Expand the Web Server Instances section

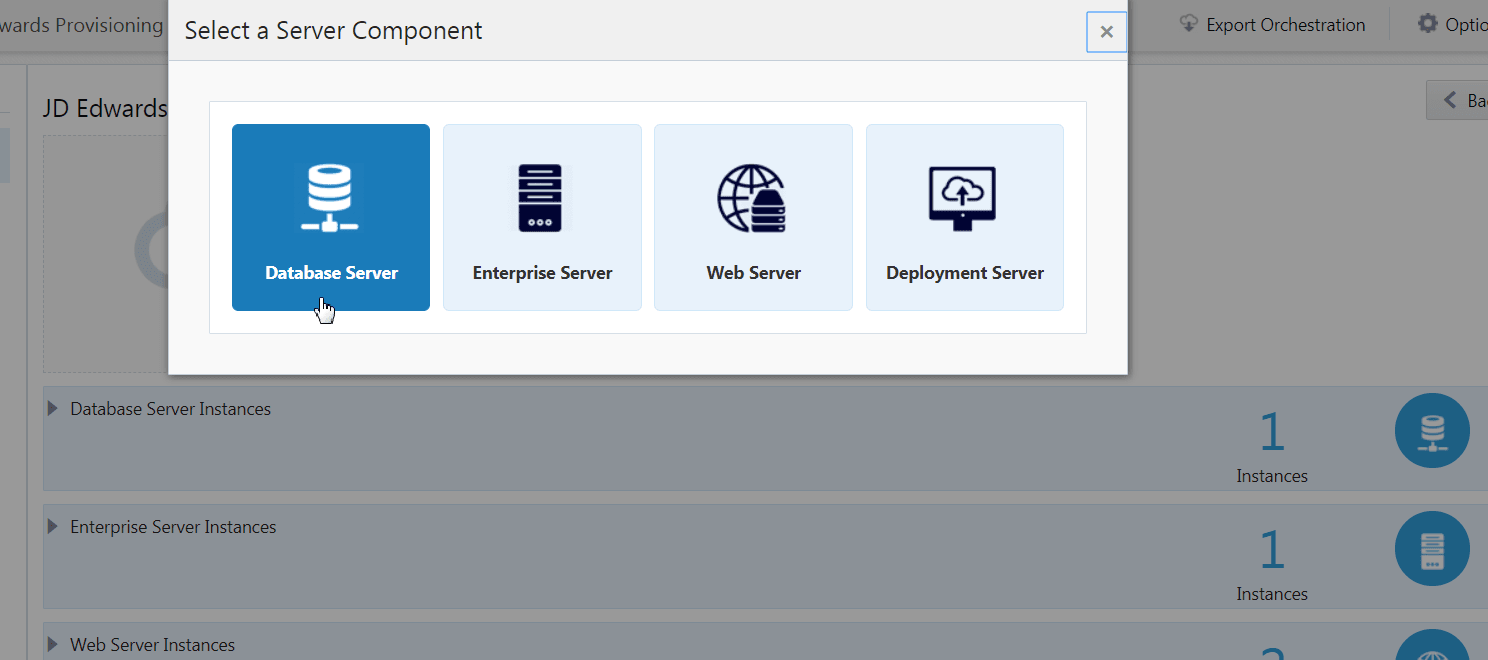click(x=52, y=644)
